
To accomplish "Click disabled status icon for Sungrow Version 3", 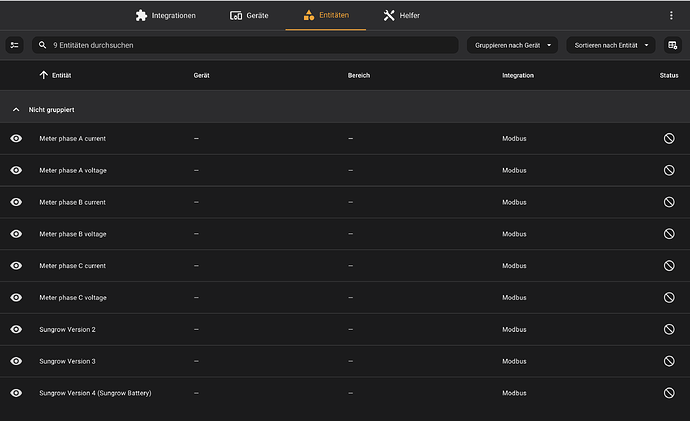I will point(669,361).
